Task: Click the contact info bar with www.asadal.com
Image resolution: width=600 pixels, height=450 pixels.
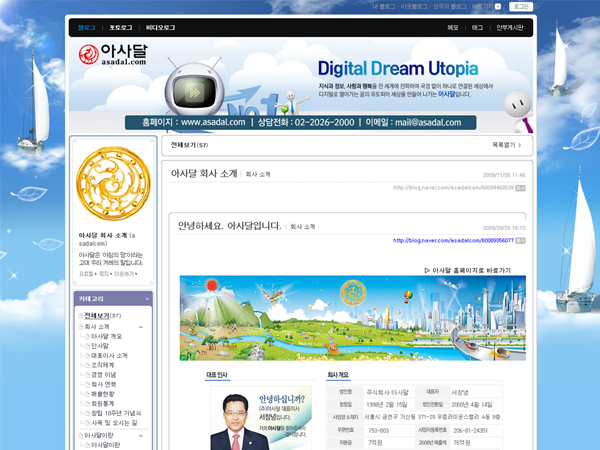Action: tap(301, 122)
